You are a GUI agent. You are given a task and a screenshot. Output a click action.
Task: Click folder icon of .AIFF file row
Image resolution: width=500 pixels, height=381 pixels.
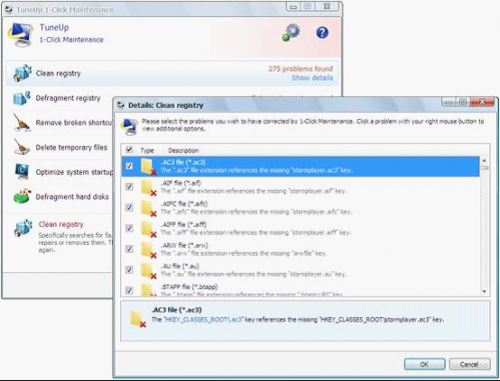148,229
